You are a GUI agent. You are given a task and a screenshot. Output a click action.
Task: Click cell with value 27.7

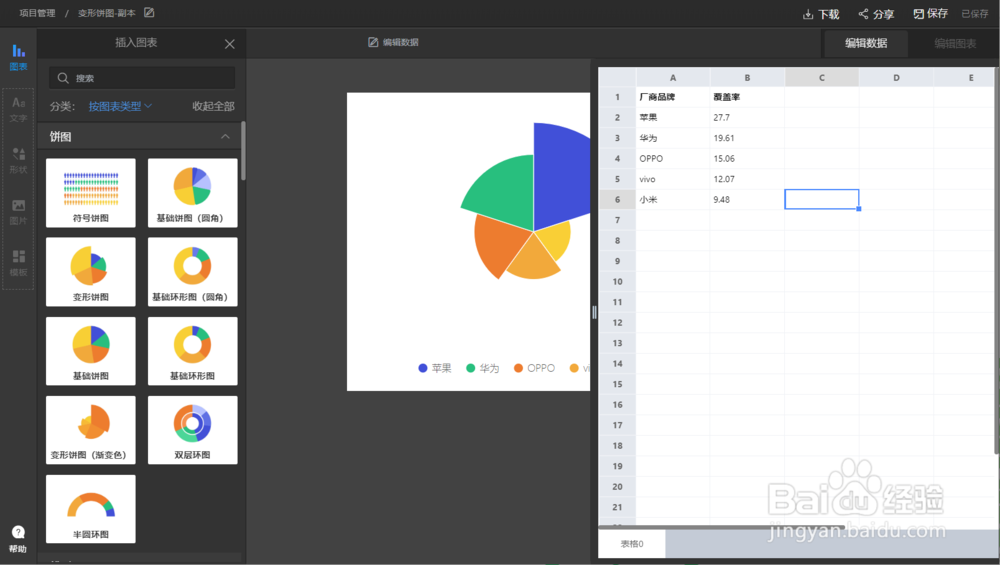pyautogui.click(x=747, y=117)
